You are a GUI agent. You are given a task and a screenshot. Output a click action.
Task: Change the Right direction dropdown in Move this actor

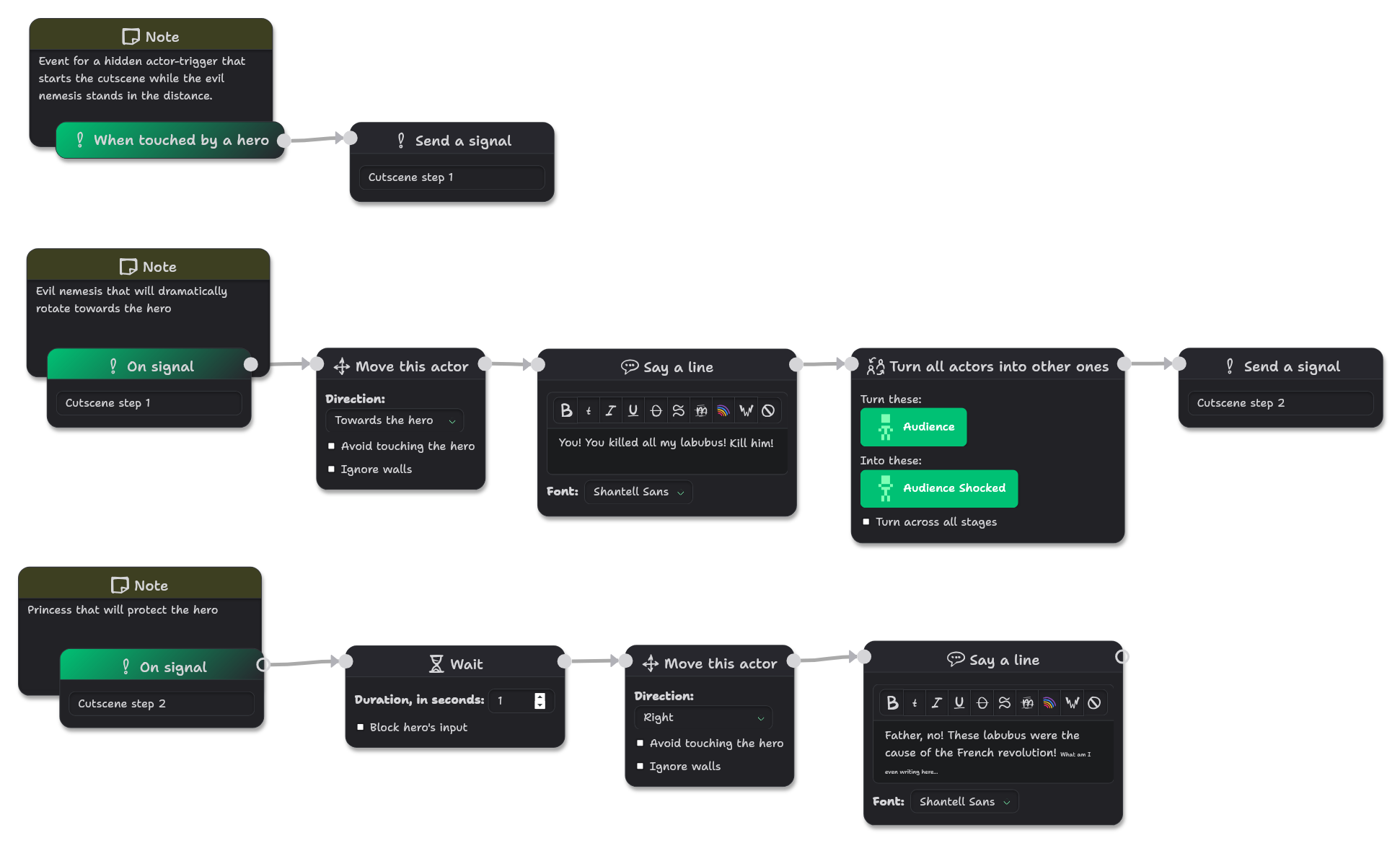pos(703,718)
